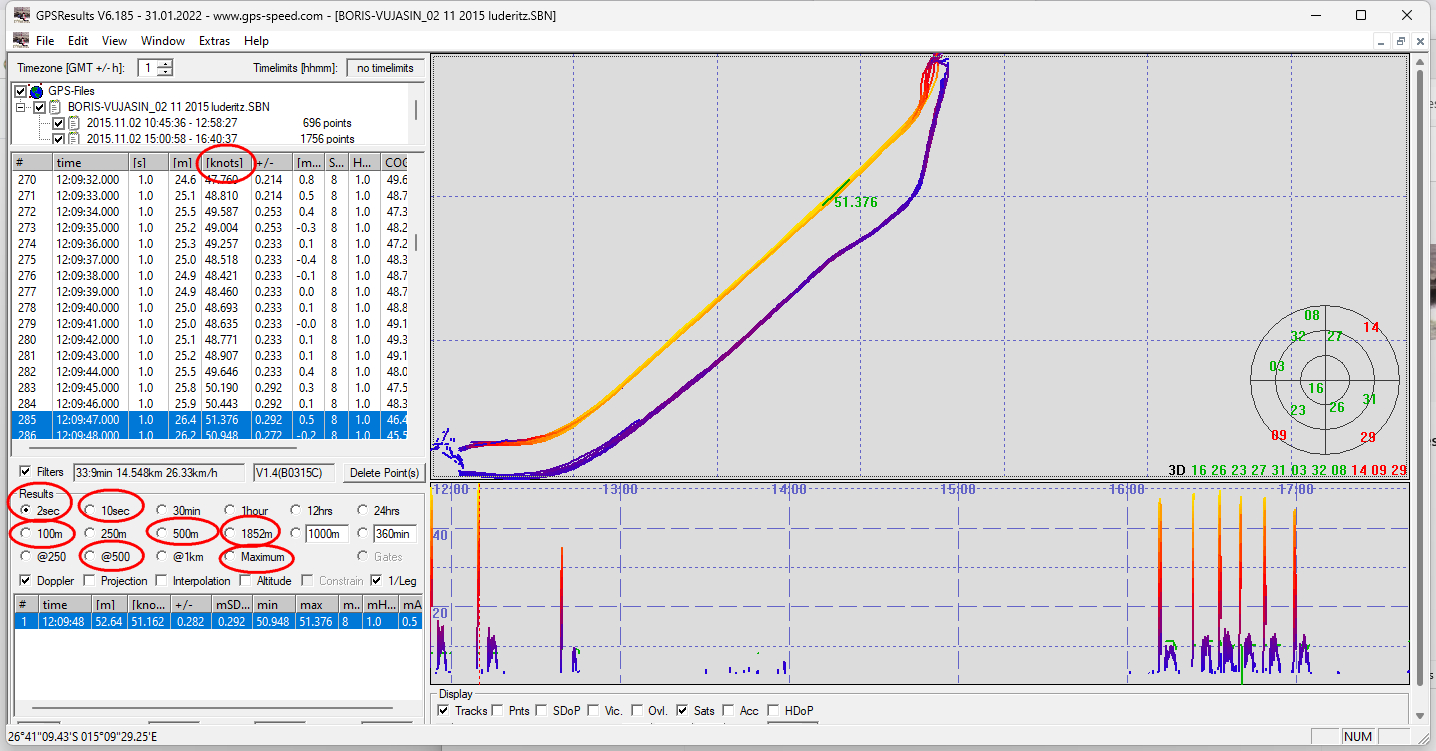Image resolution: width=1436 pixels, height=751 pixels.
Task: Click the Delete Point(s) button
Action: click(384, 472)
